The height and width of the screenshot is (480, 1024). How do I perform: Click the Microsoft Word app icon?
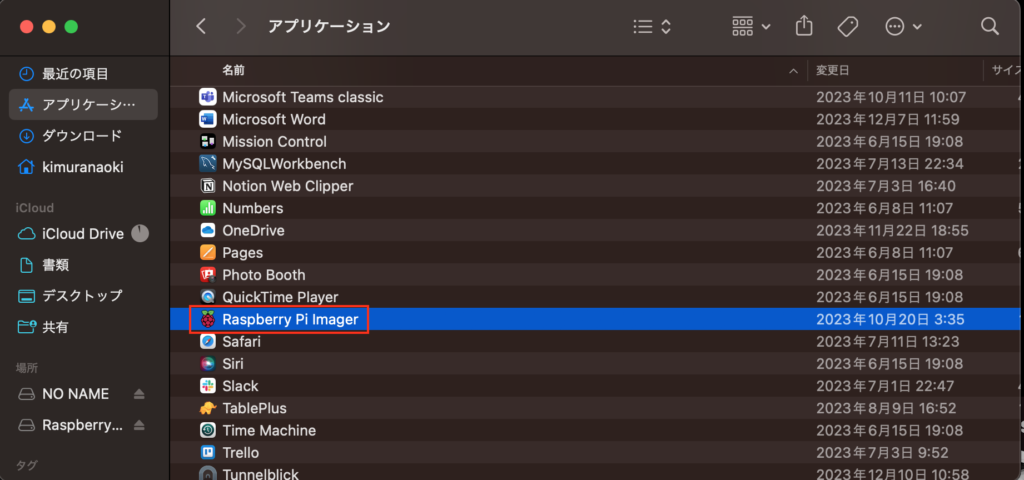(208, 120)
